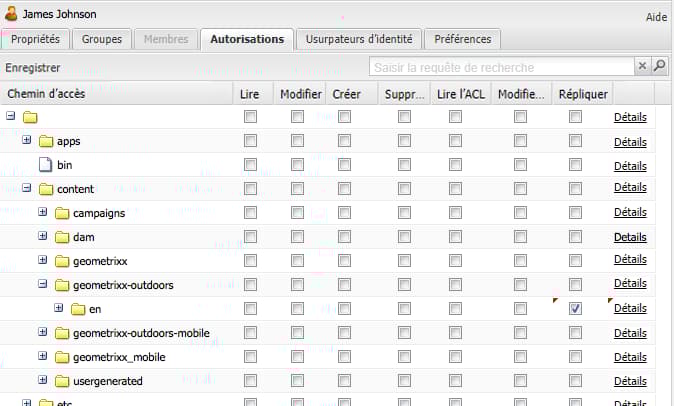Open Détails for the apps row
Screen dimensions: 674x406
(630, 142)
